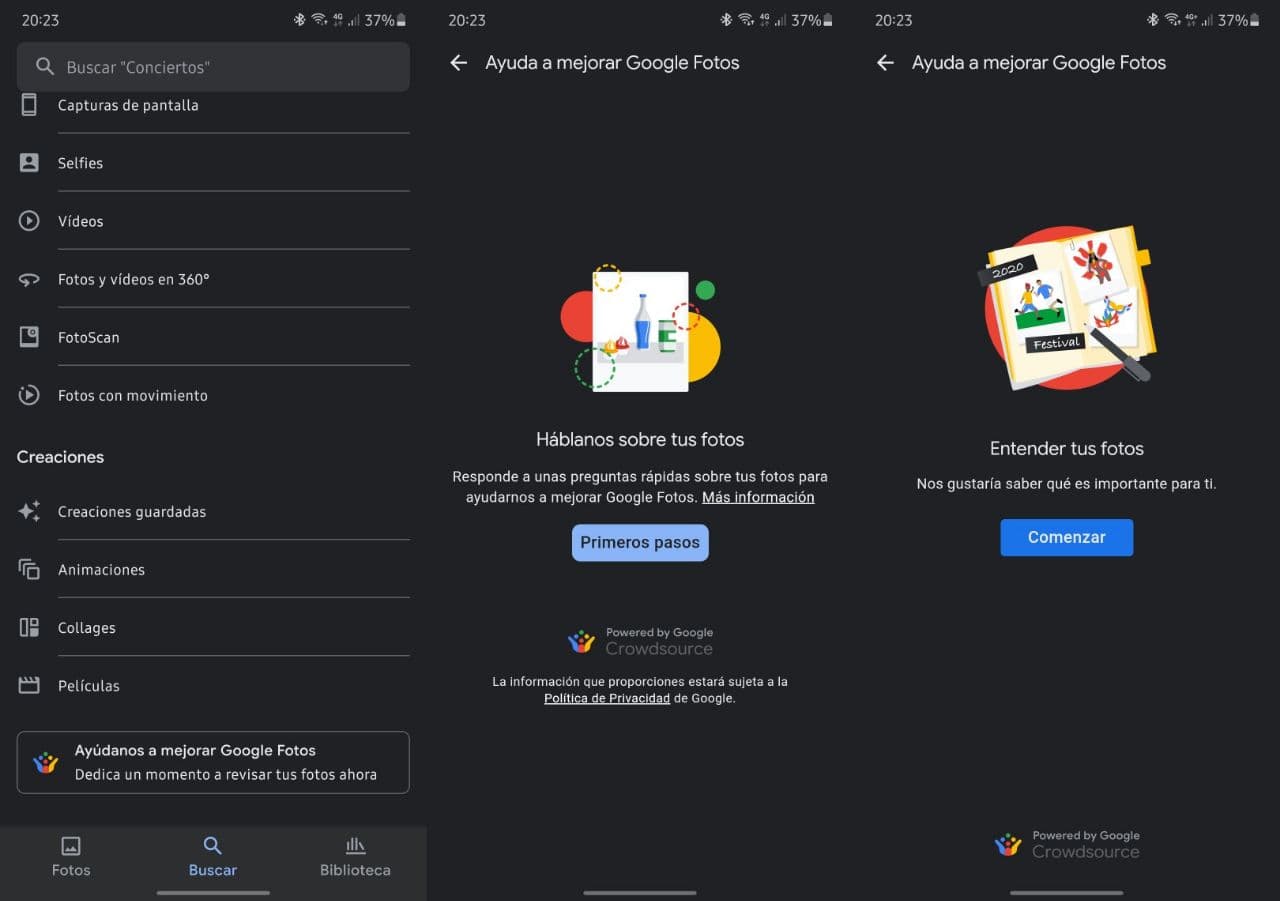Select the Fotos y vídeos en 360° icon

29,280
